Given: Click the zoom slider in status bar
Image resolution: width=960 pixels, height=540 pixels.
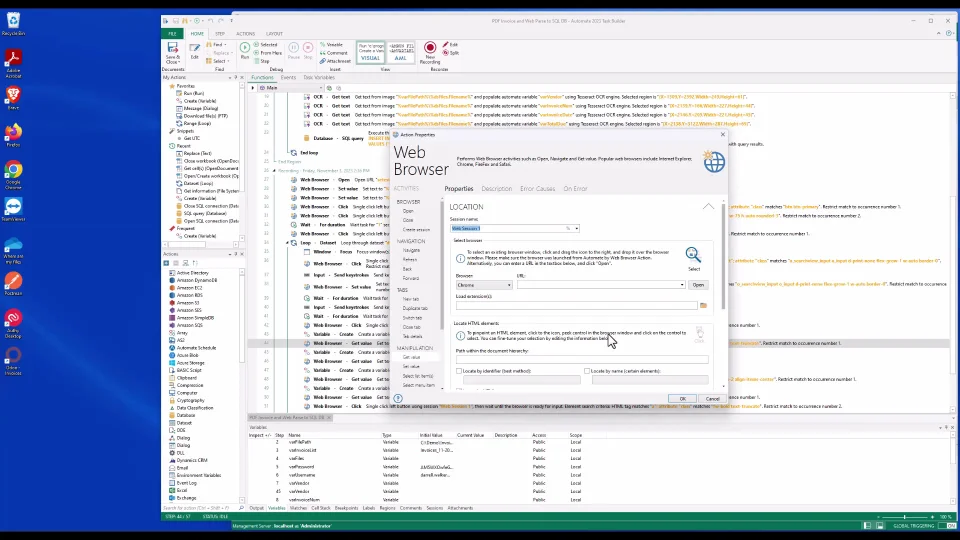Looking at the screenshot, I should pyautogui.click(x=905, y=517).
